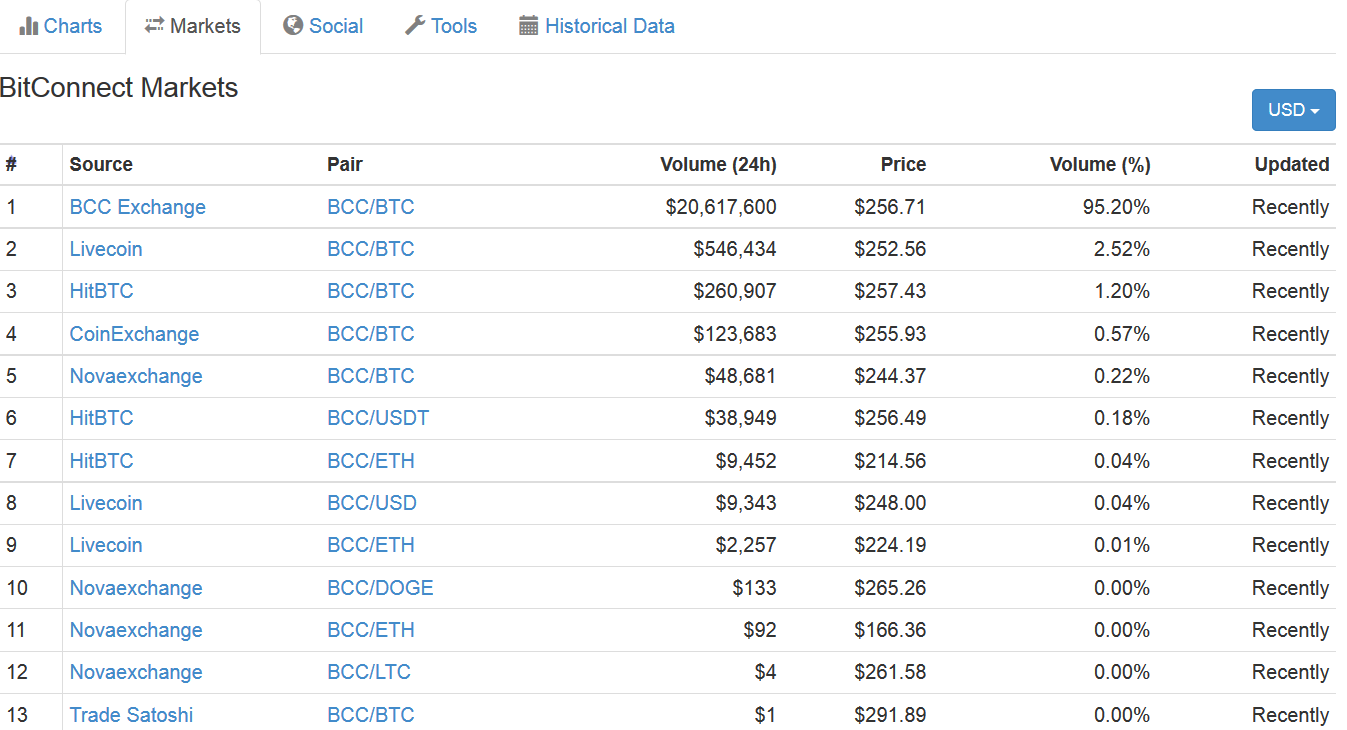Open the Social tab label
Screen dimensions: 1347x730
[336, 26]
